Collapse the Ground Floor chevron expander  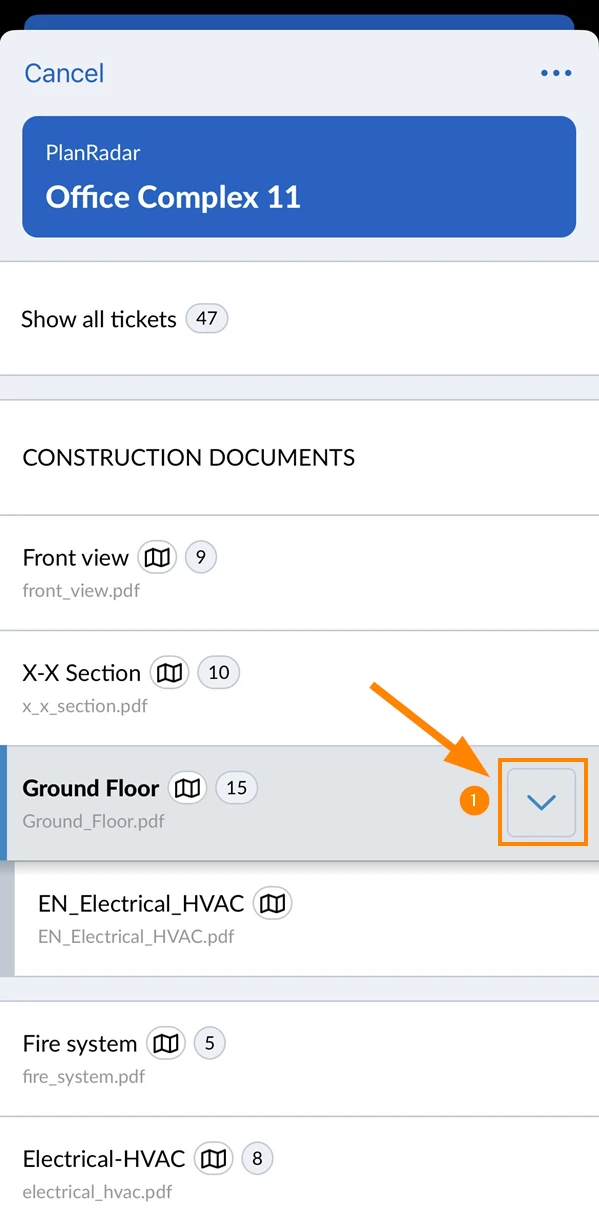point(541,803)
